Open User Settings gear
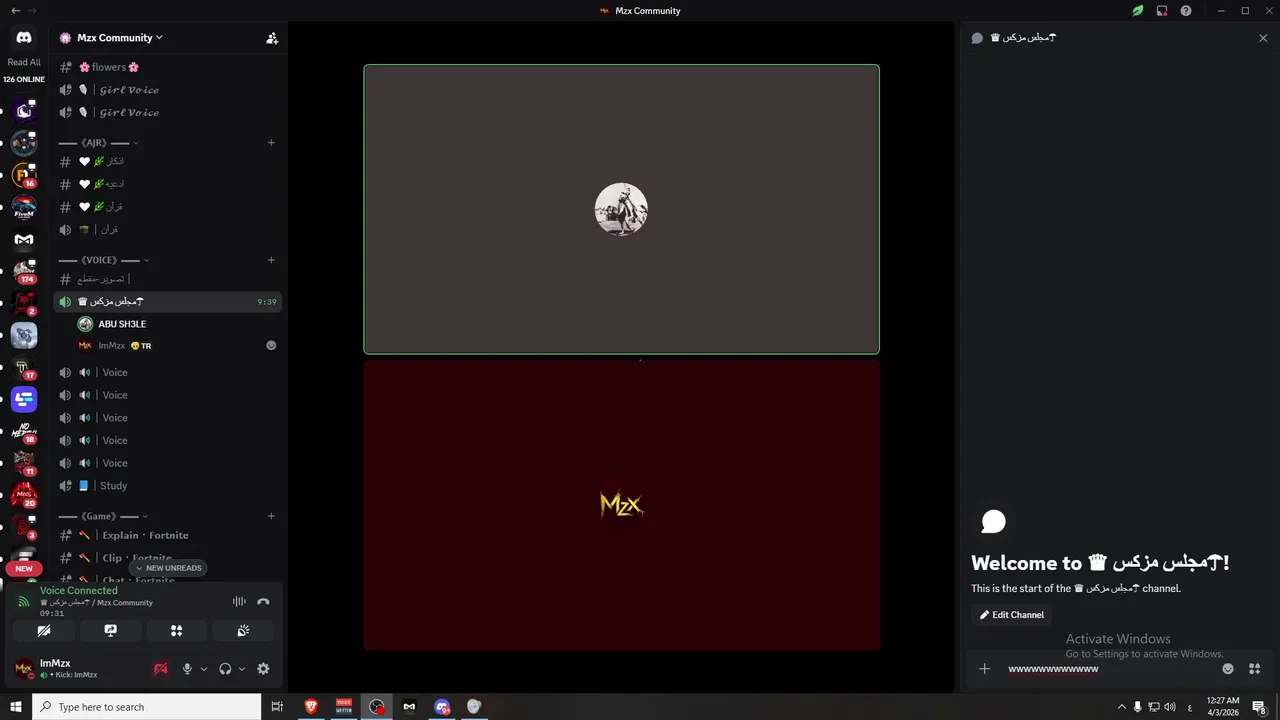1280x720 pixels. tap(263, 669)
